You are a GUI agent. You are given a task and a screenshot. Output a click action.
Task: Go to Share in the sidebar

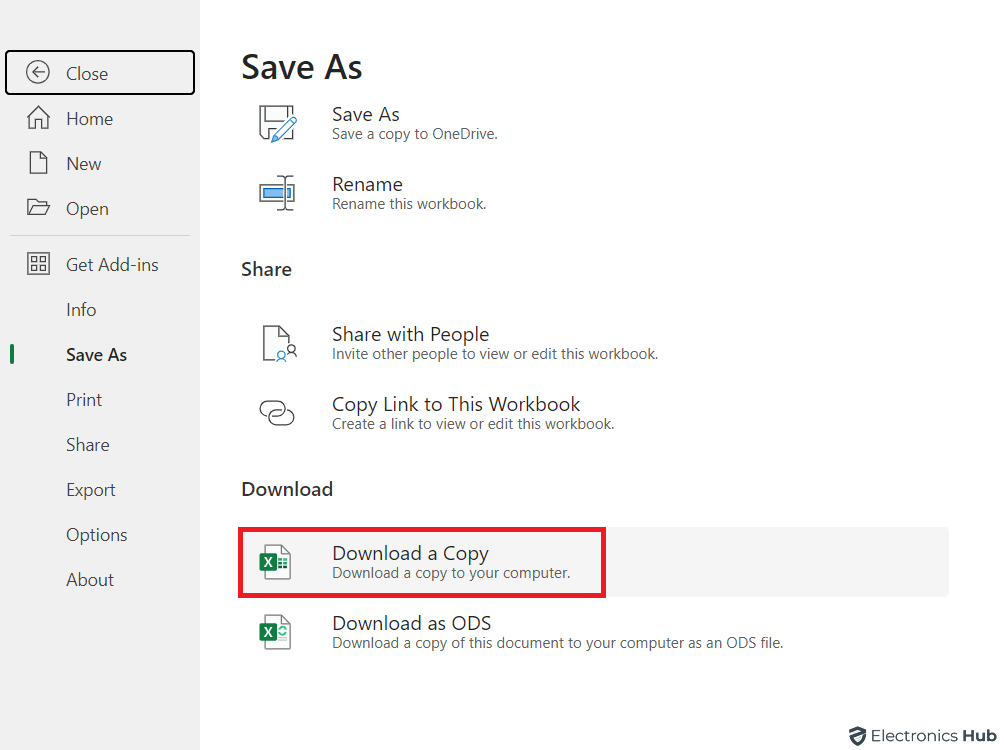coord(88,444)
